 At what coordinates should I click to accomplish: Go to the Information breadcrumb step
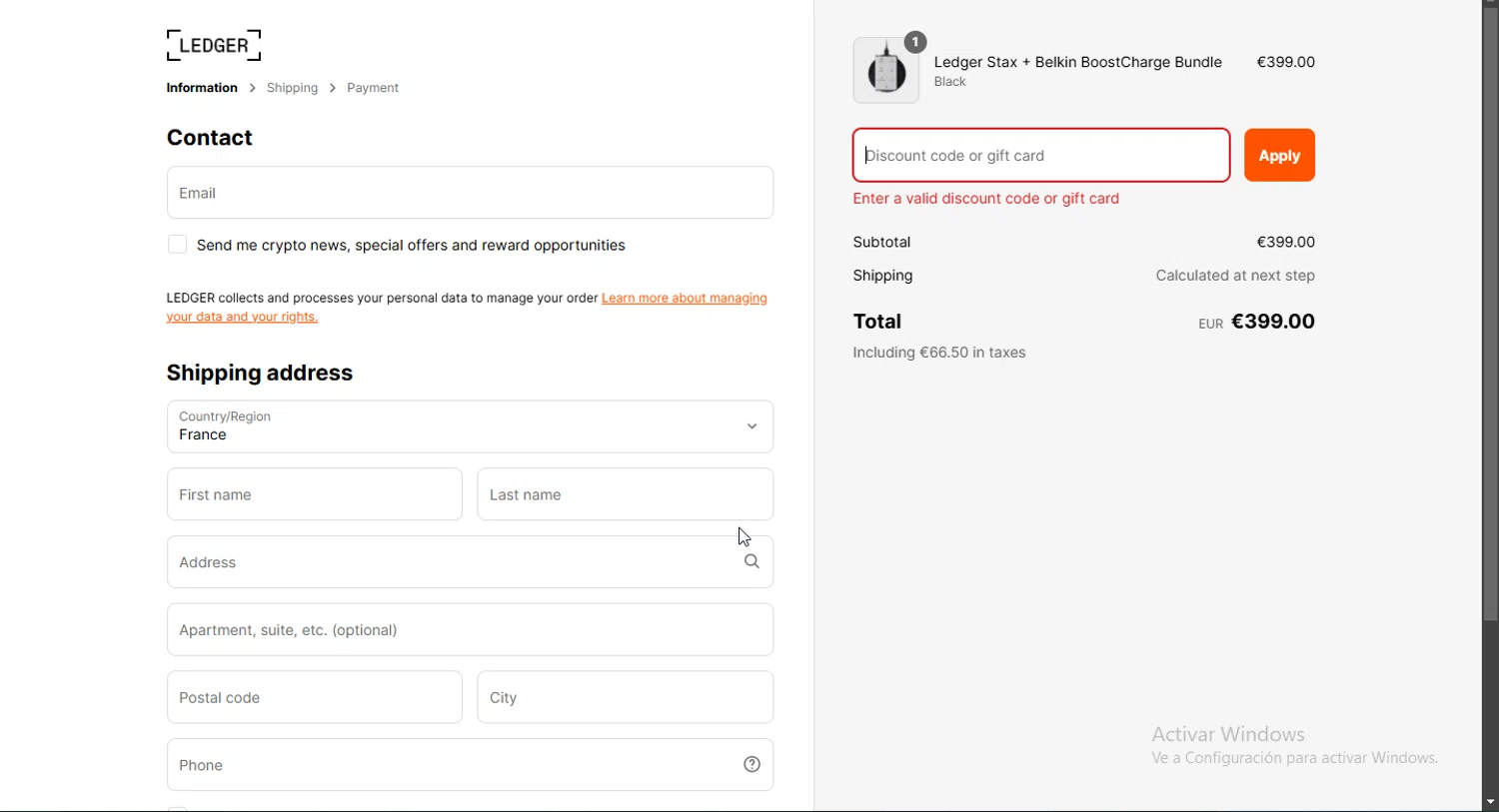tap(202, 88)
